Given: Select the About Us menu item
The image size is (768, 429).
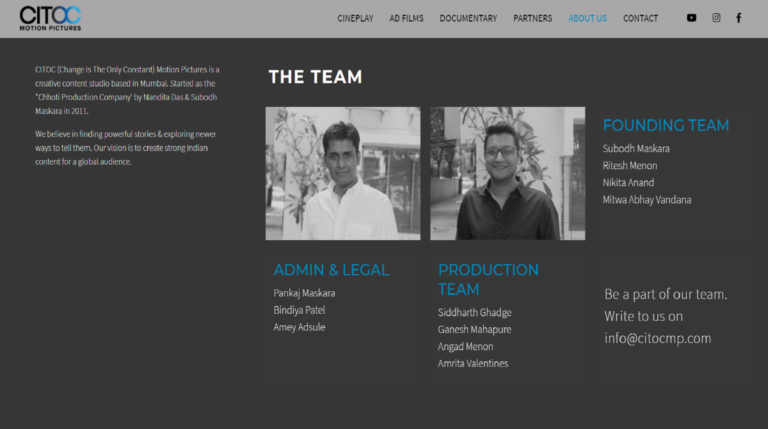Looking at the screenshot, I should (x=587, y=19).
